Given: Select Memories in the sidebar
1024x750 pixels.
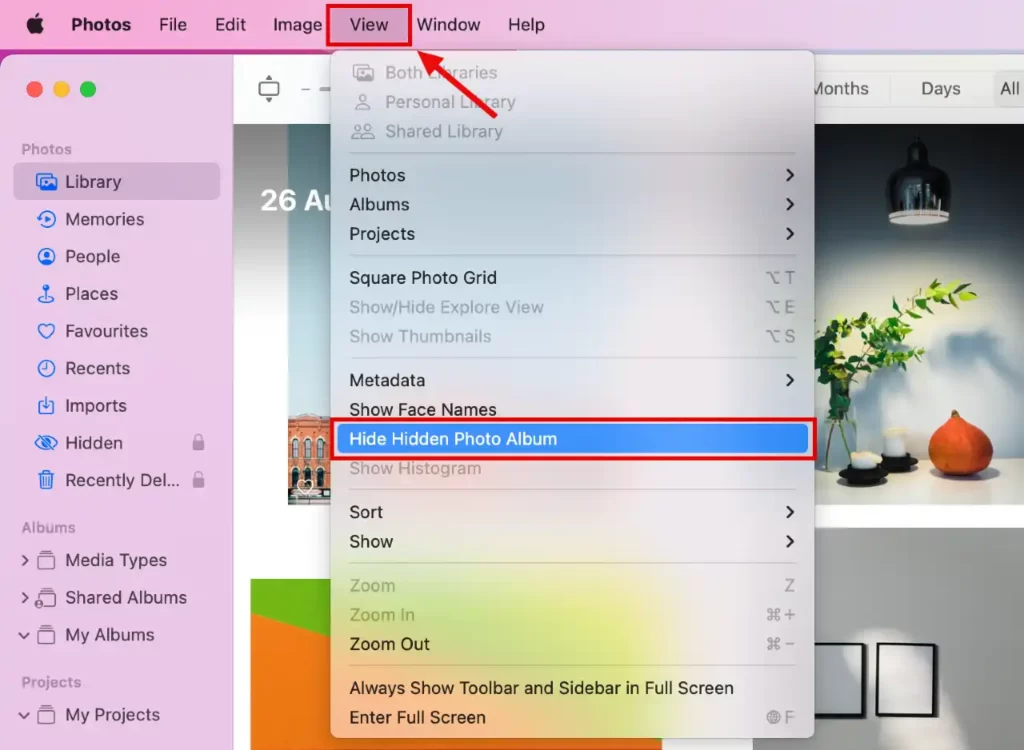Looking at the screenshot, I should 117,219.
